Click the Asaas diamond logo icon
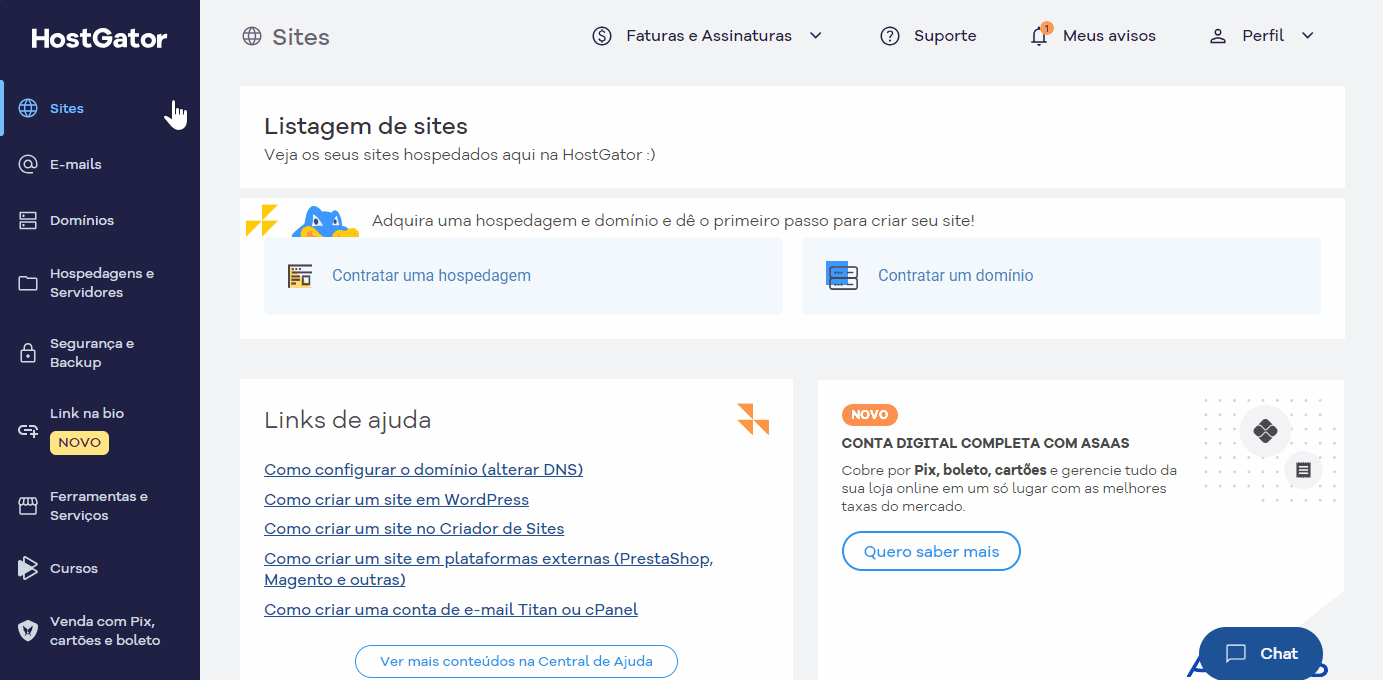The image size is (1383, 680). [1266, 431]
